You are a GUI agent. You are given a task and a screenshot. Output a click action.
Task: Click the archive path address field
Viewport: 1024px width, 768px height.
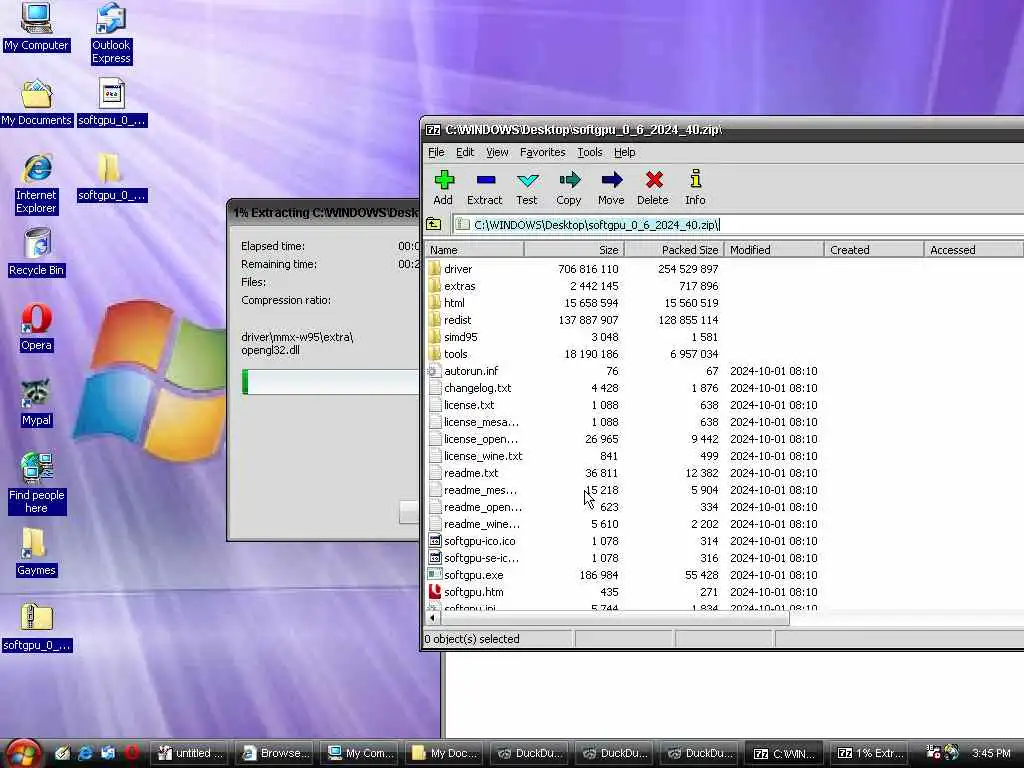(x=738, y=225)
